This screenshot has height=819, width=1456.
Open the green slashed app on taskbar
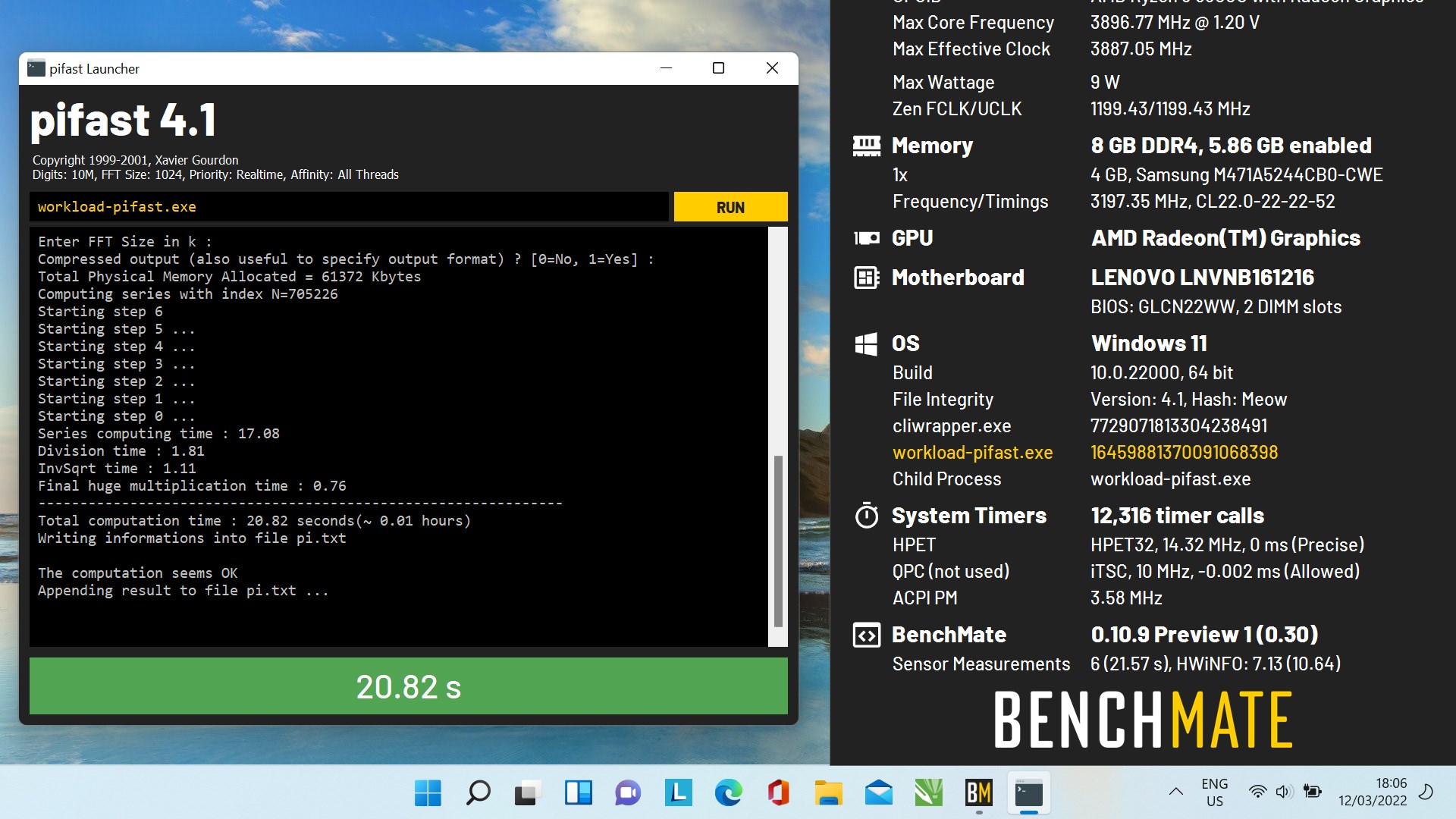pyautogui.click(x=928, y=793)
